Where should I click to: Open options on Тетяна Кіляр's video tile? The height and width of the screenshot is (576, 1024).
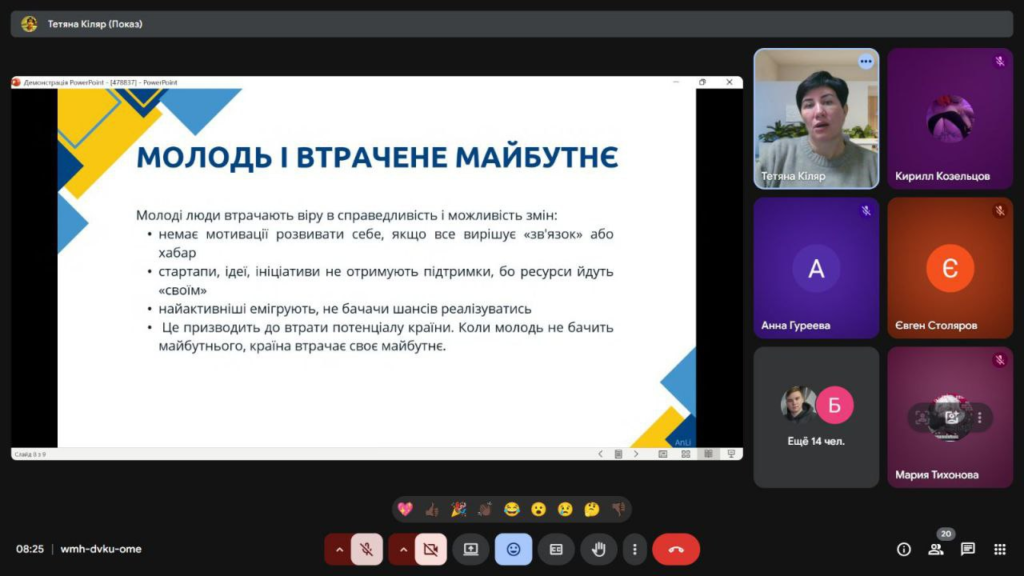point(865,62)
